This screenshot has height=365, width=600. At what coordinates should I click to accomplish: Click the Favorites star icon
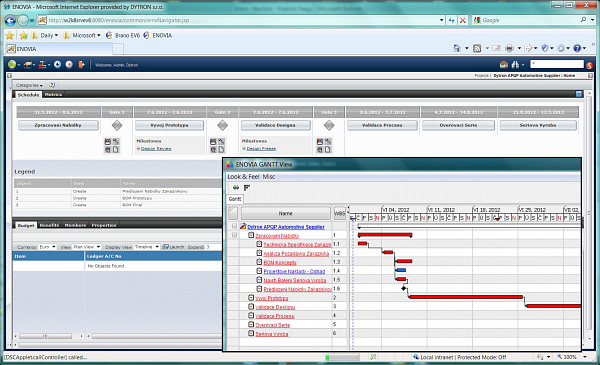coord(10,36)
